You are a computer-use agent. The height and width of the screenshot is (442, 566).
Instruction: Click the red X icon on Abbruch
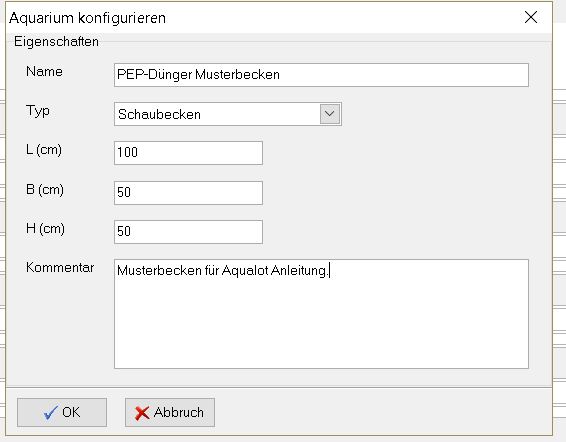[142, 413]
